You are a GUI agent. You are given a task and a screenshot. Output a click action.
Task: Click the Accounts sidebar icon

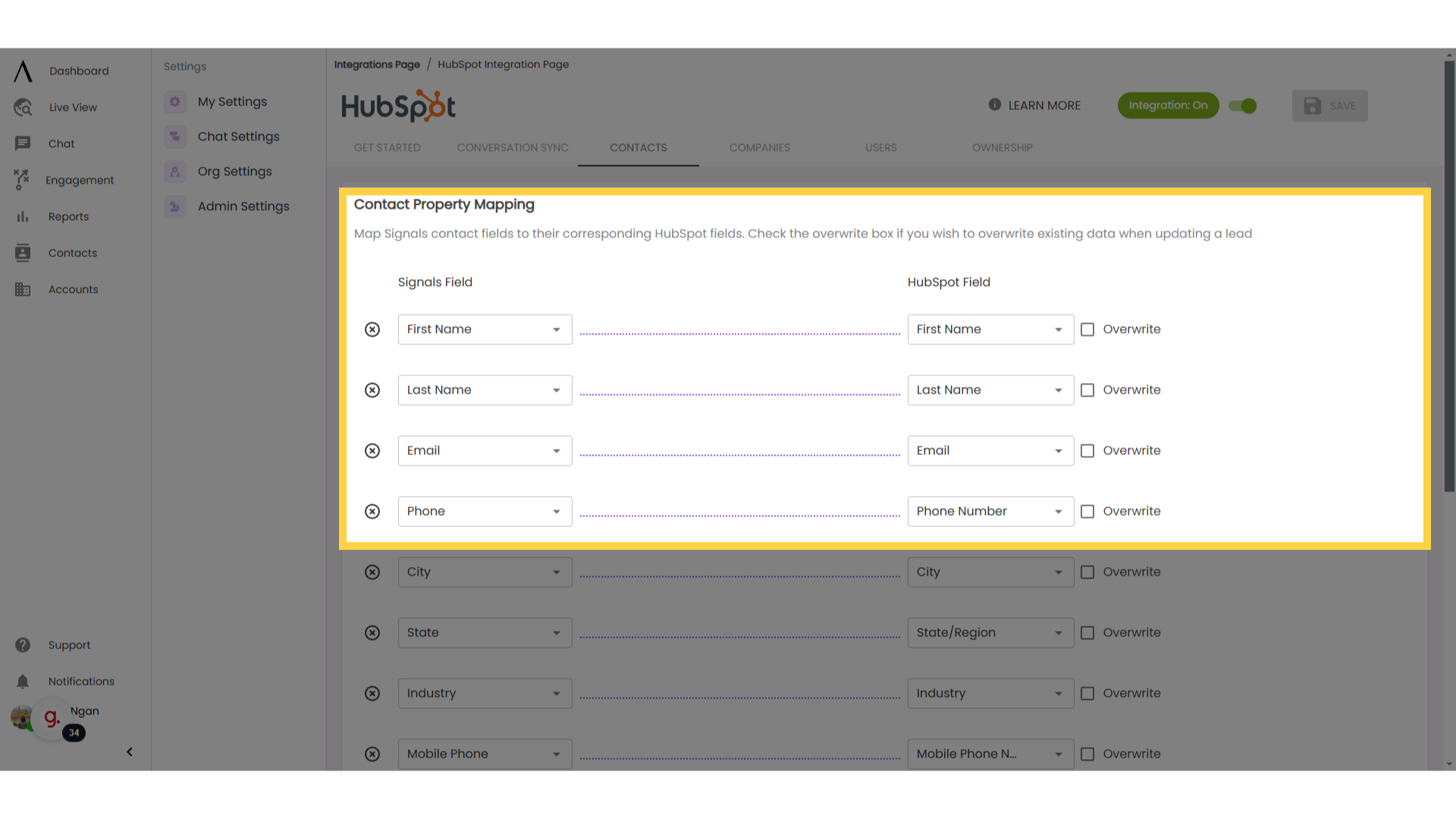pyautogui.click(x=22, y=288)
